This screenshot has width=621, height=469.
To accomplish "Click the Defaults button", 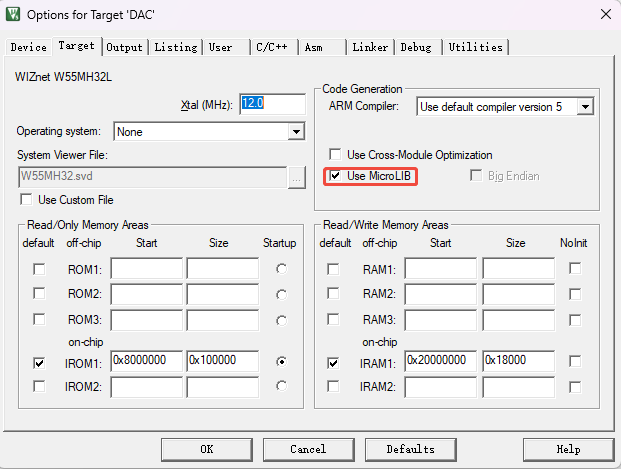I will point(410,449).
